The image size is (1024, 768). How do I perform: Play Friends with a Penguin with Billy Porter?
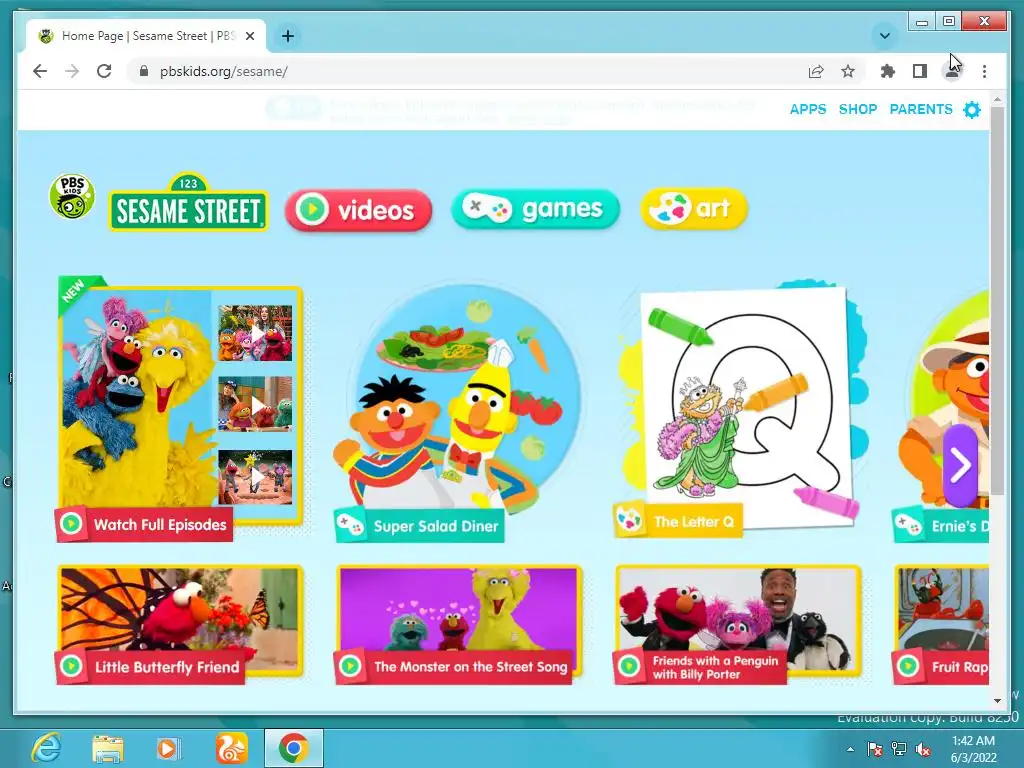pos(738,624)
